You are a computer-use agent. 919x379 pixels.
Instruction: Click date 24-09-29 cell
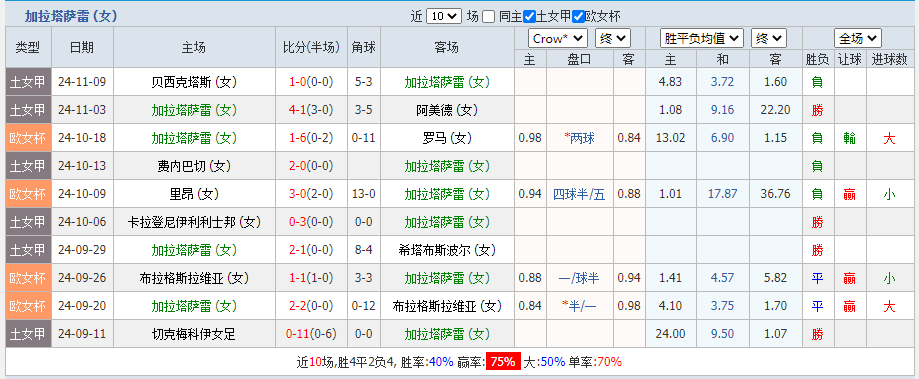pos(82,250)
